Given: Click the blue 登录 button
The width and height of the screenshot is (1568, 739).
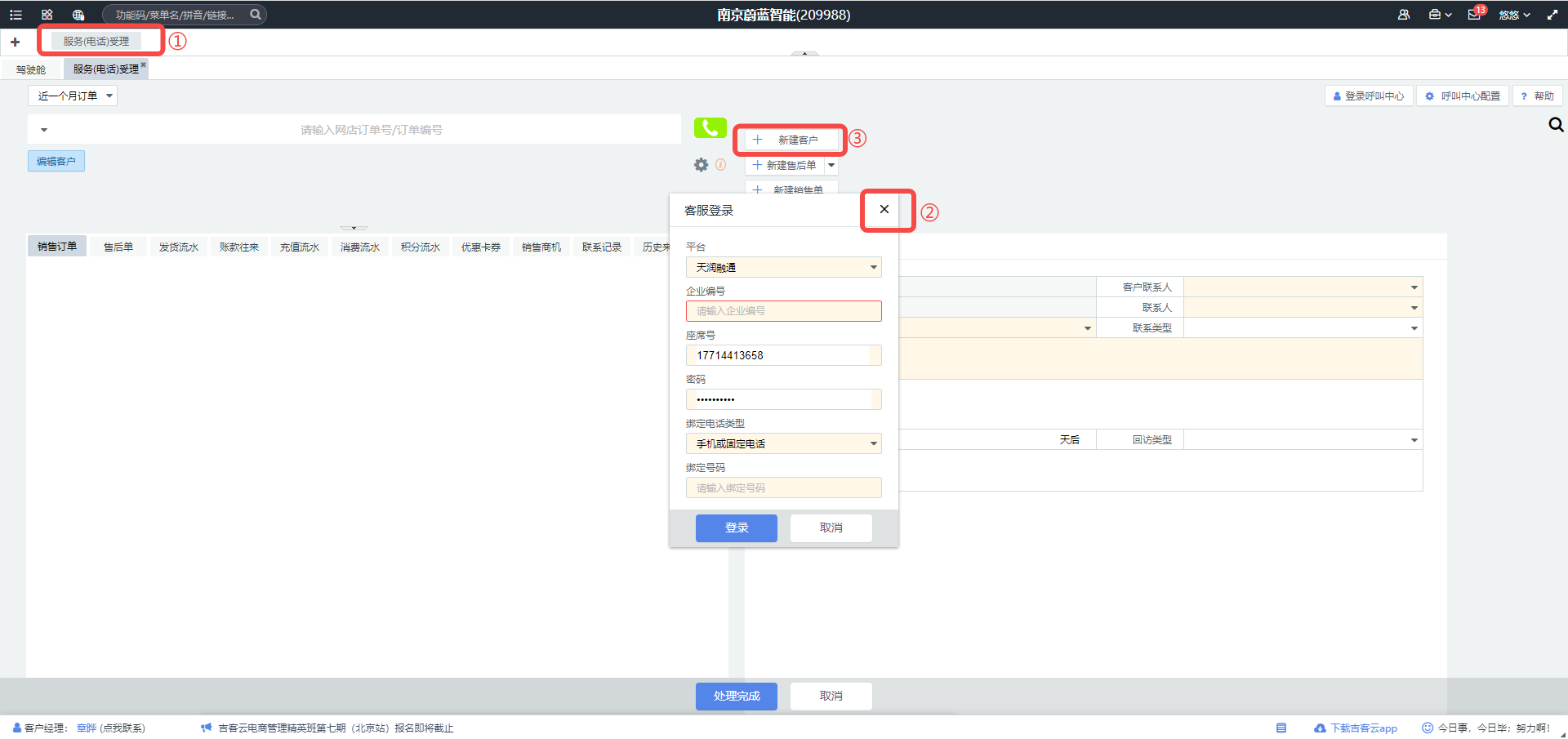Looking at the screenshot, I should [736, 528].
